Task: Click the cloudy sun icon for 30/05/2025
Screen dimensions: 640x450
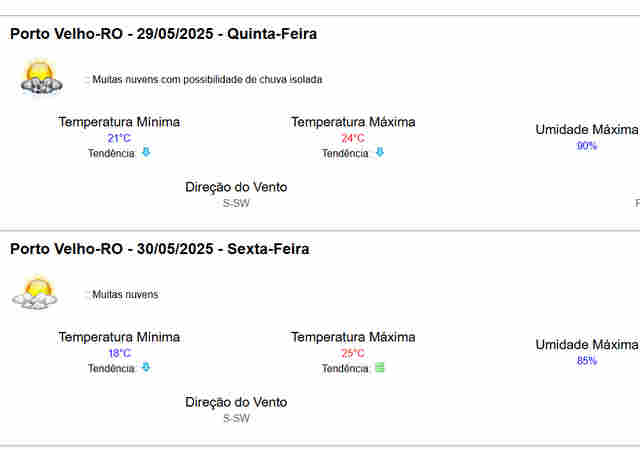Action: (x=37, y=293)
